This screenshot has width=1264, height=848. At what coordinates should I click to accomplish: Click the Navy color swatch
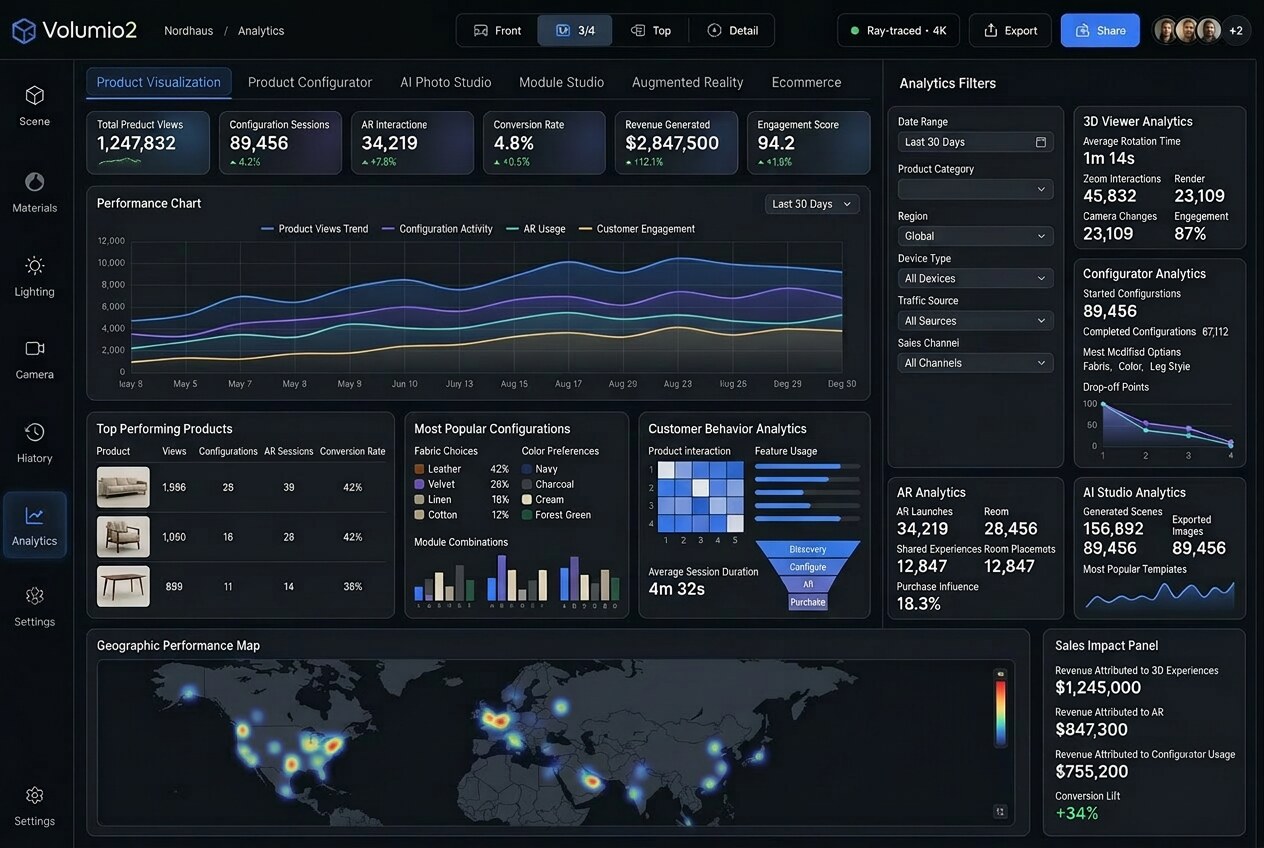tap(527, 469)
